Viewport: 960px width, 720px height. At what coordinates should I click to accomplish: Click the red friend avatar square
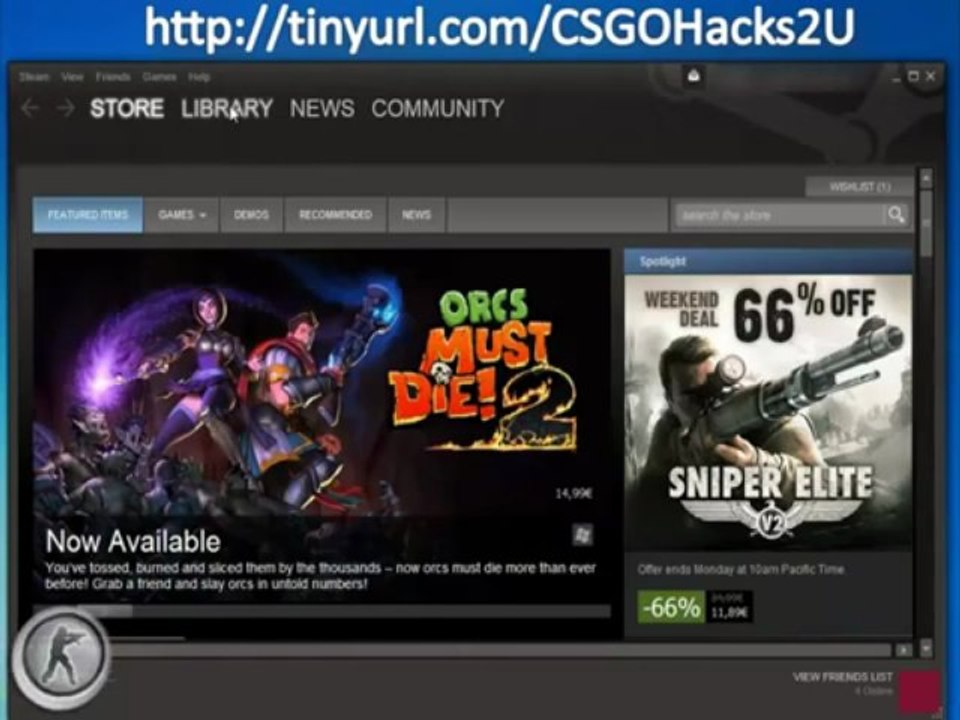coord(920,689)
